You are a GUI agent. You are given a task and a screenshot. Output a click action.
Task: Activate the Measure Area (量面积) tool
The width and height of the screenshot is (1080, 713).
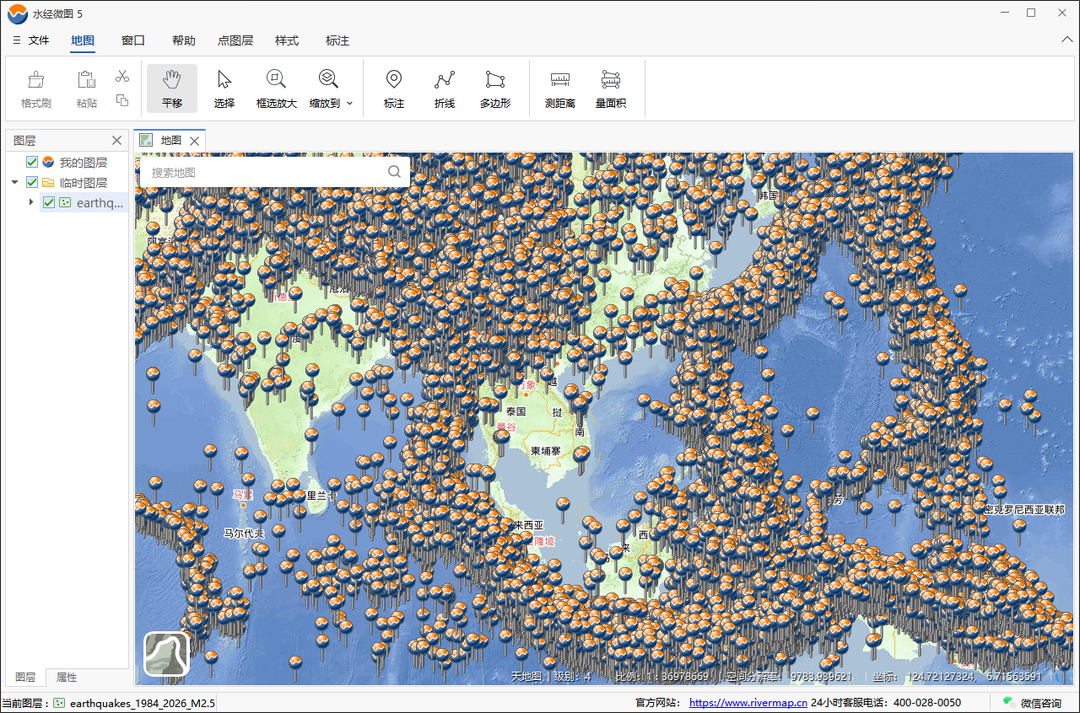610,88
